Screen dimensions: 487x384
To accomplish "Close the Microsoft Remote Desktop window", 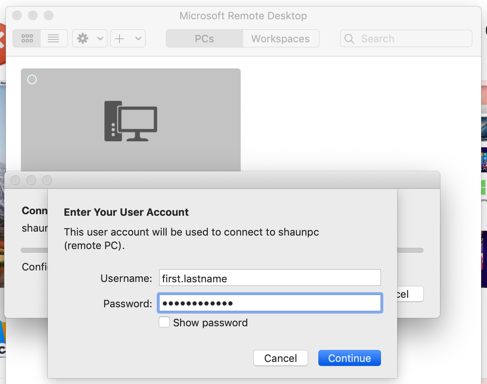I will tap(17, 15).
